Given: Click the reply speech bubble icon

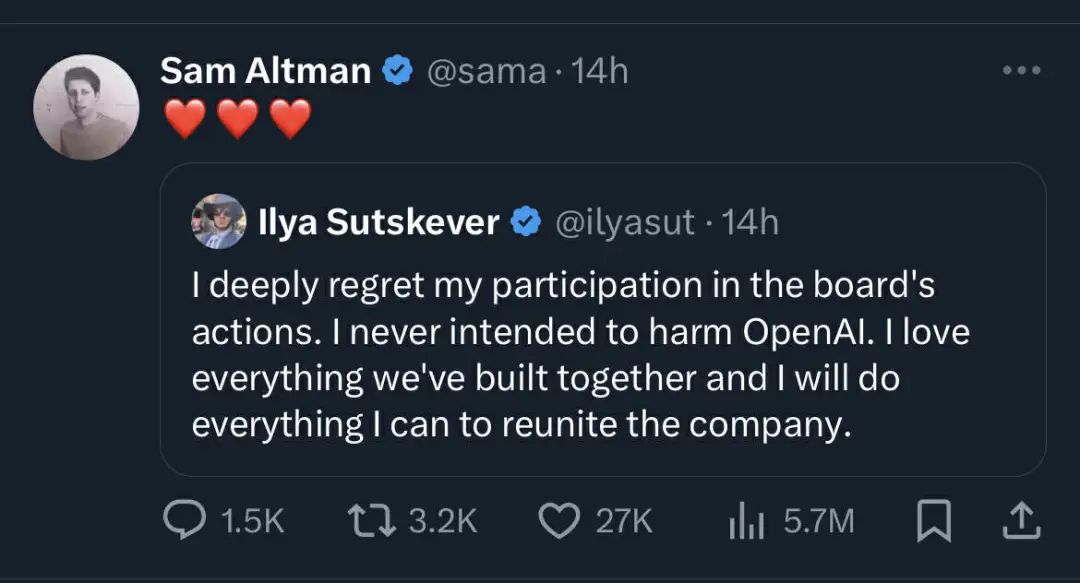Looking at the screenshot, I should (184, 520).
